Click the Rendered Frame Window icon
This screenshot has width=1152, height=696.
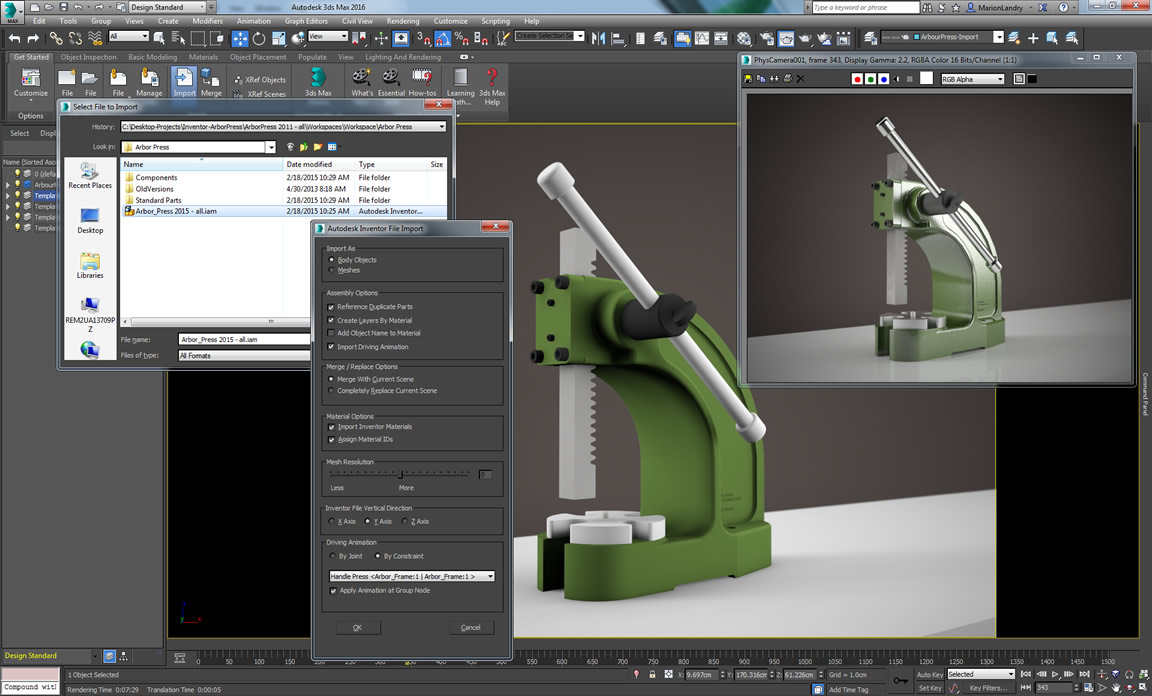pyautogui.click(x=786, y=38)
